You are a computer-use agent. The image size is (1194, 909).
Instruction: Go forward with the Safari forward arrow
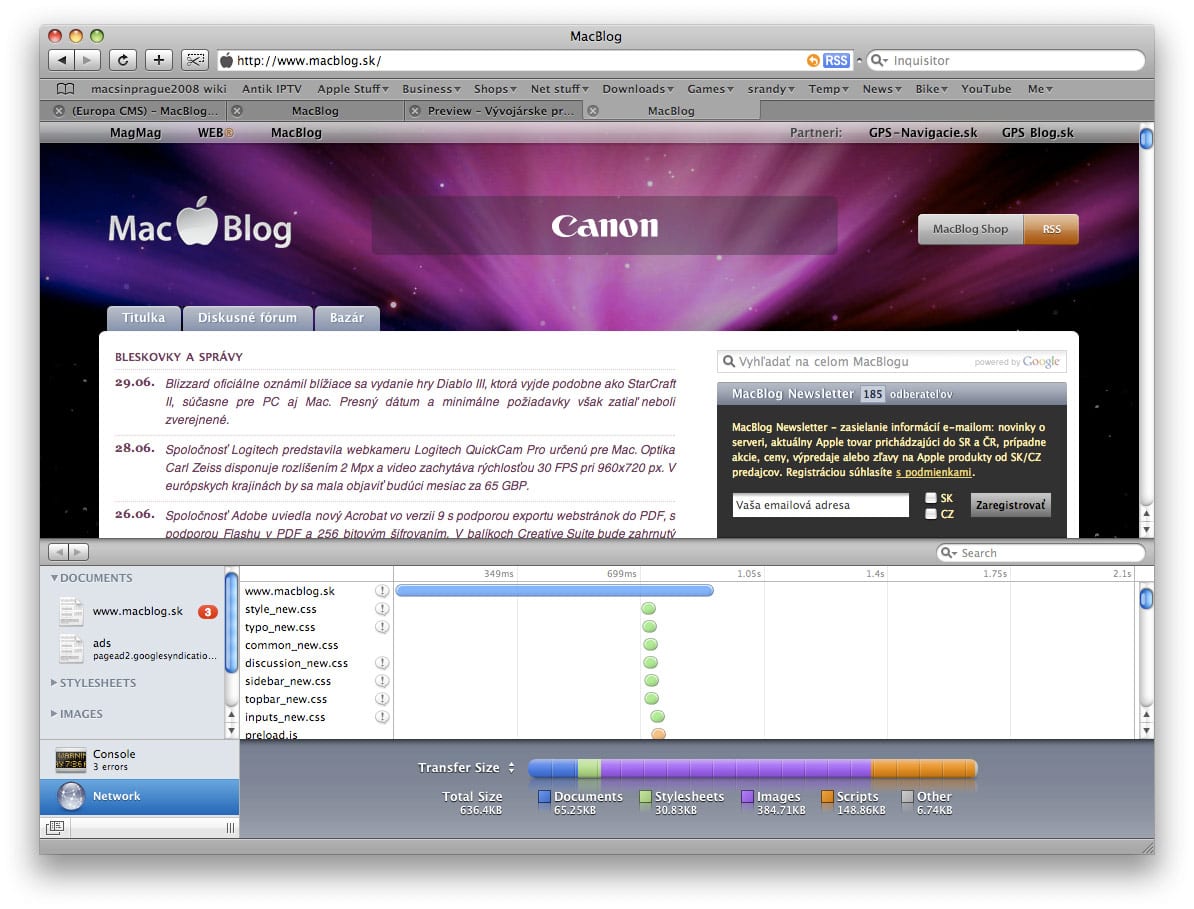pyautogui.click(x=87, y=59)
